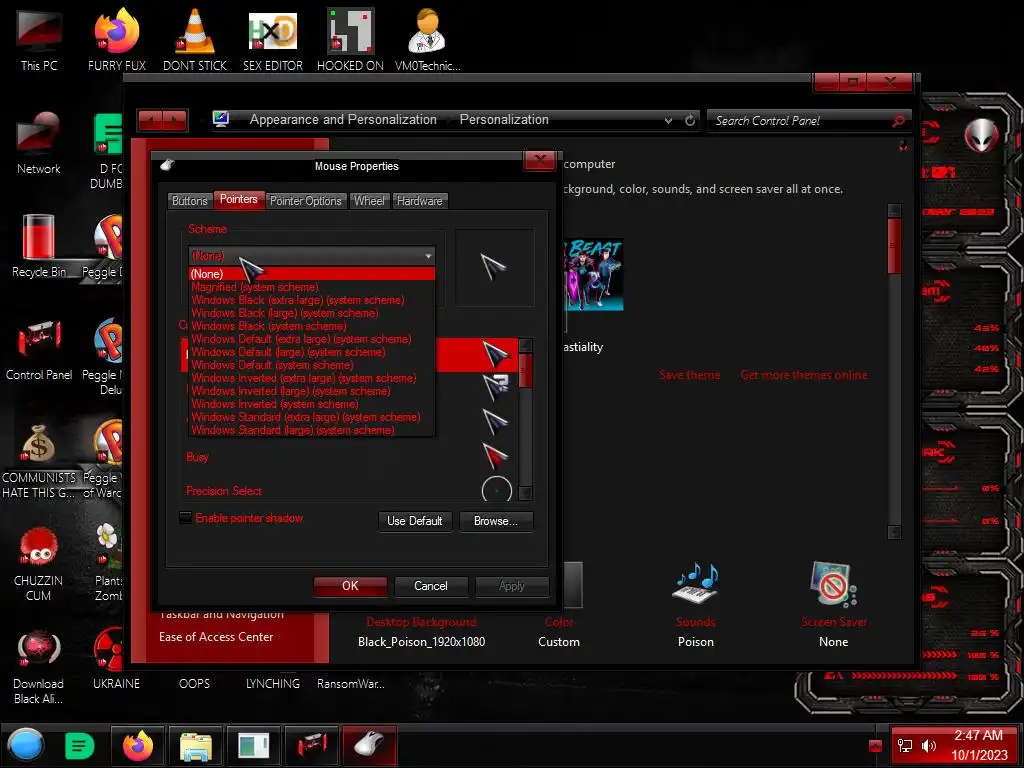Click the Sounds Poison icon
Viewport: 1024px width, 768px height.
[696, 583]
